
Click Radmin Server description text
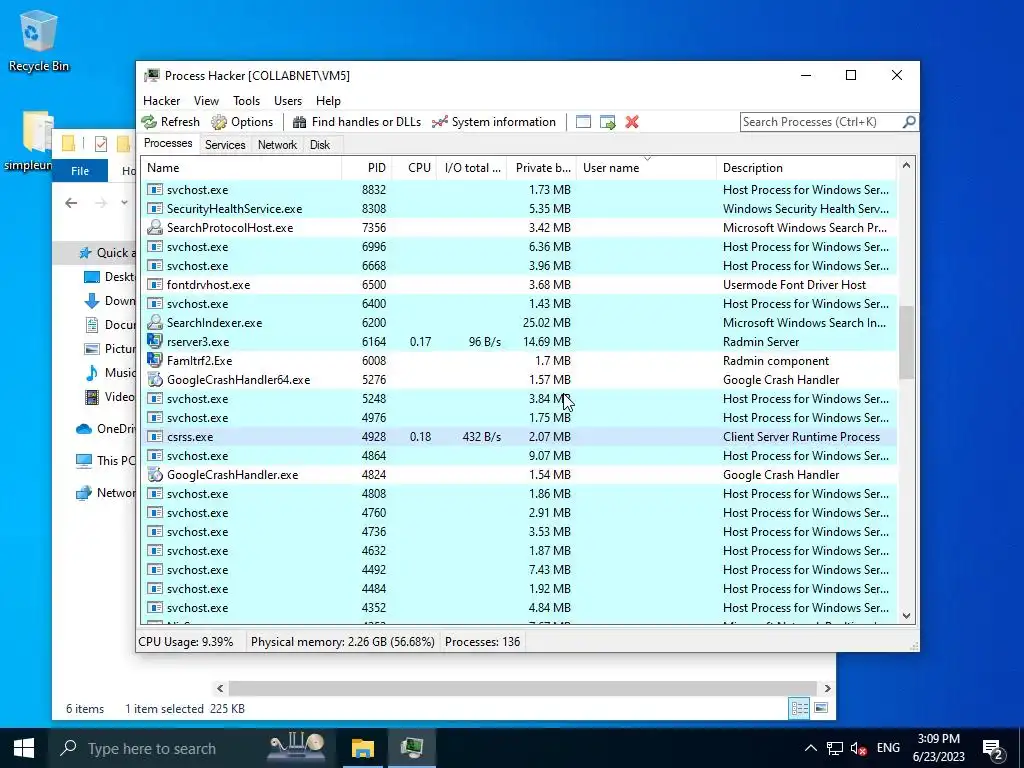pos(761,342)
